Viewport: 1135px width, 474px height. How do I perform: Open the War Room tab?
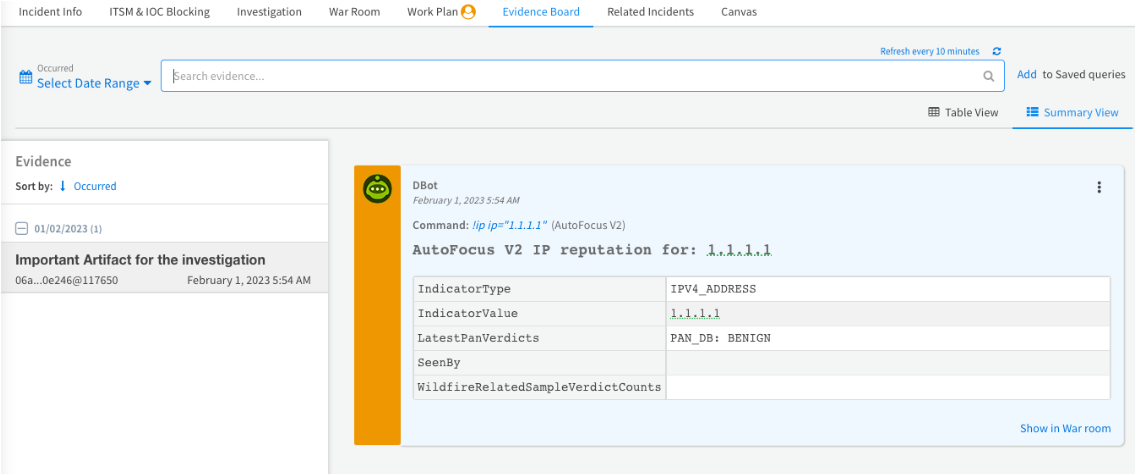pos(354,12)
